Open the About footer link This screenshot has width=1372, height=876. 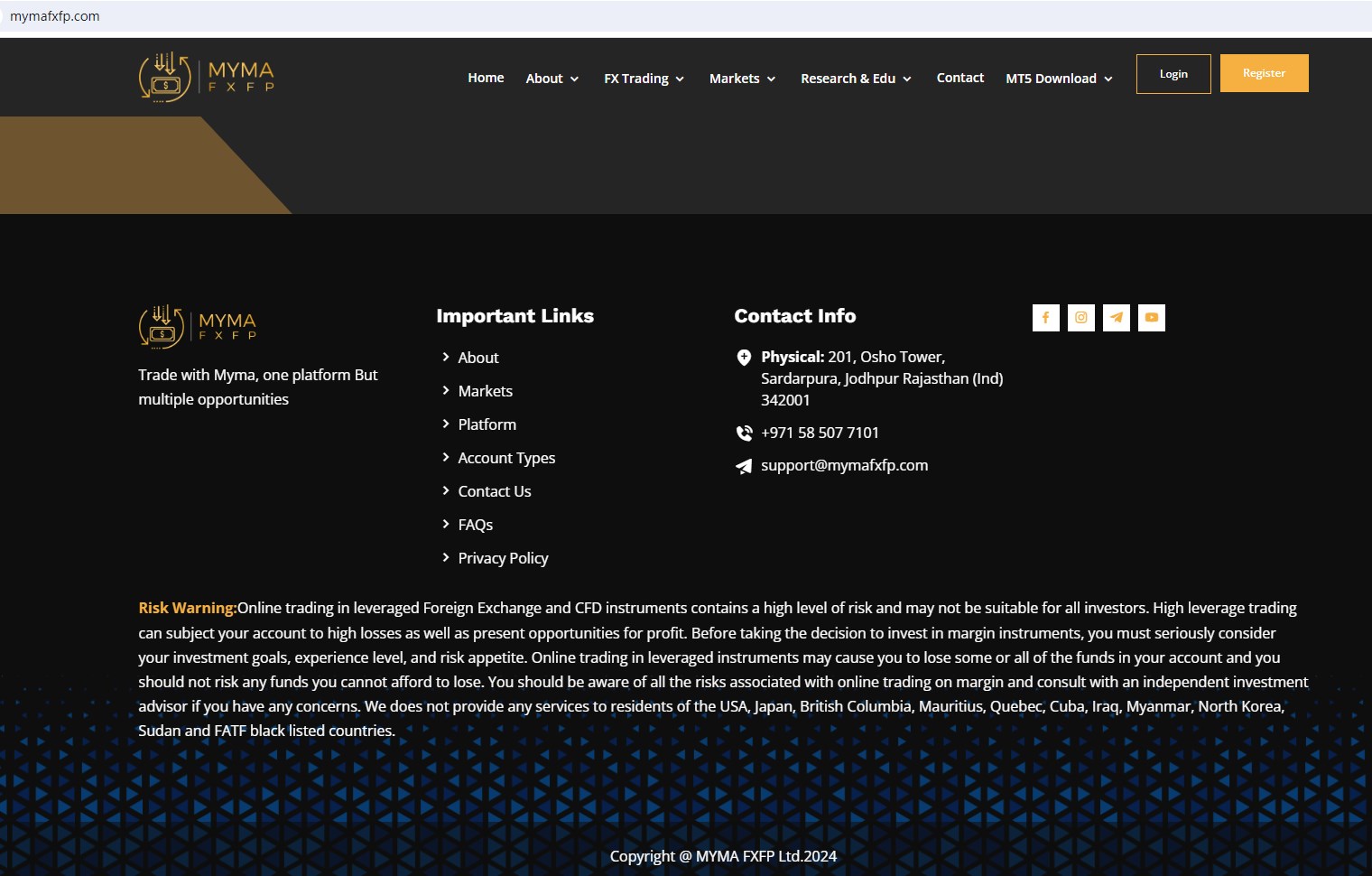click(x=478, y=358)
